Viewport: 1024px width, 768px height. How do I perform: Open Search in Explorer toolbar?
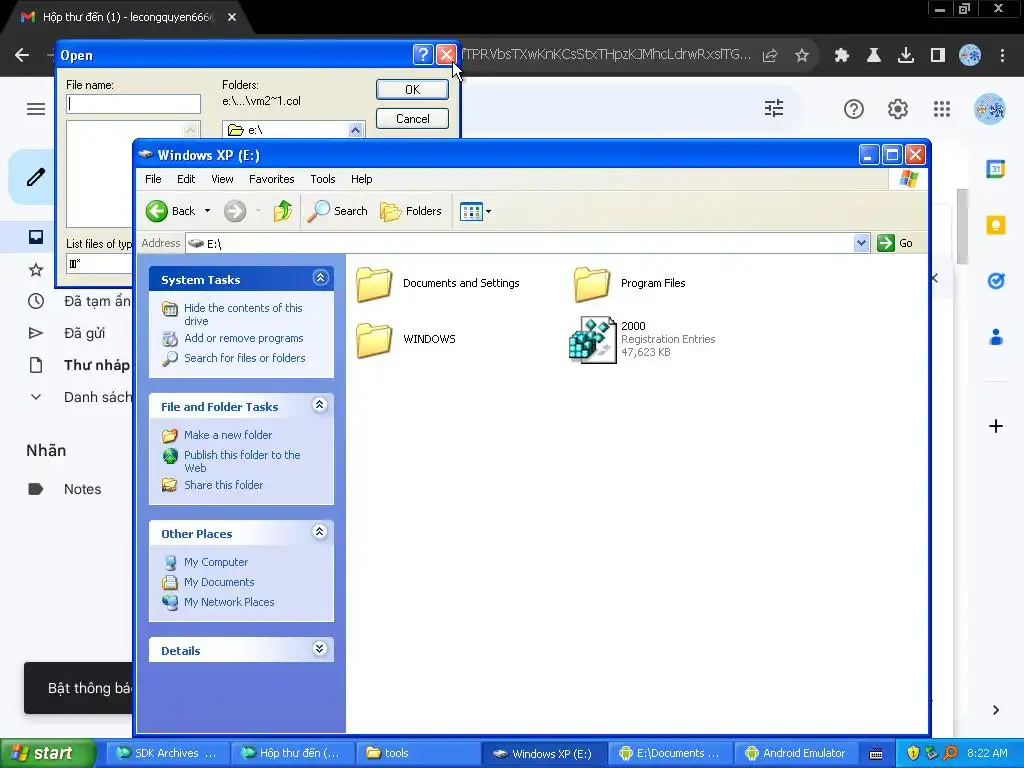pos(338,211)
